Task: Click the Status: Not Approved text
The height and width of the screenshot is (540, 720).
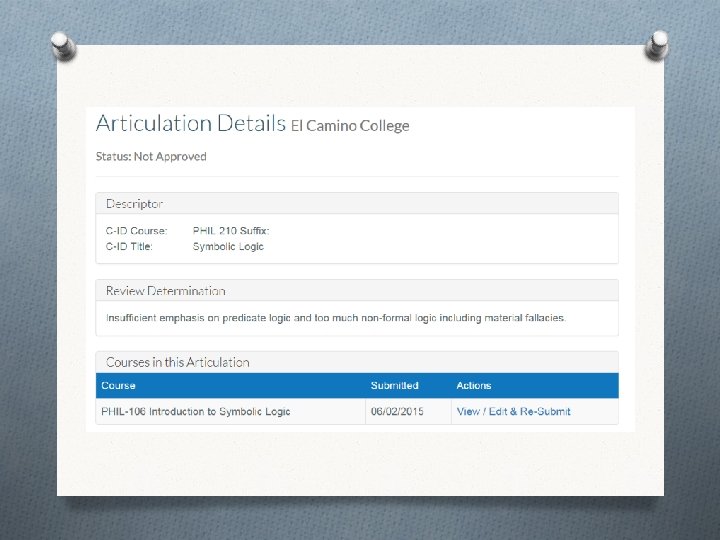Action: 151,157
